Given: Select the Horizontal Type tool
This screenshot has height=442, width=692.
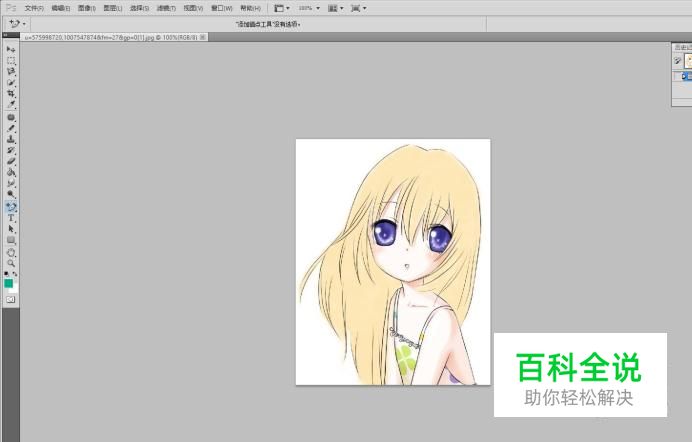Looking at the screenshot, I should [11, 218].
